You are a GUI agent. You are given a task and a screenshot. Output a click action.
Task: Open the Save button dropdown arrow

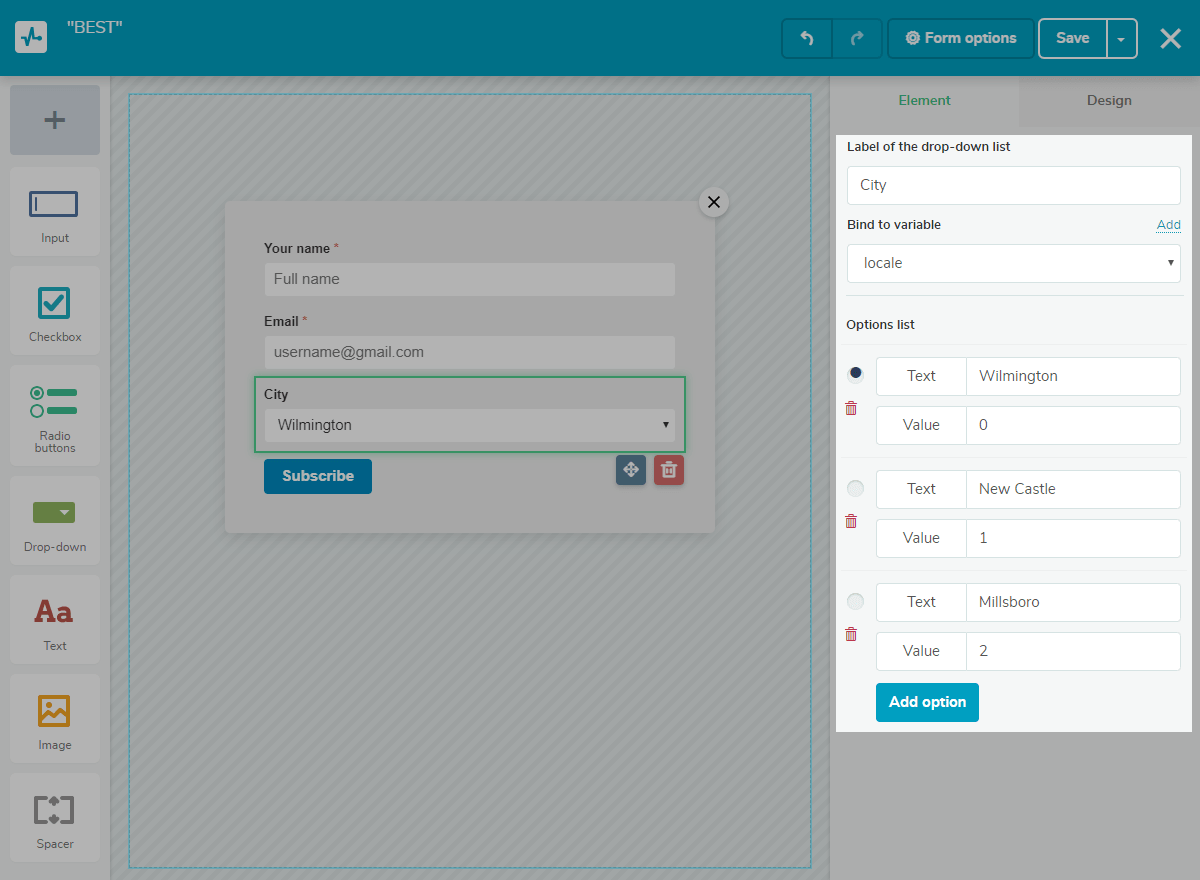tap(1121, 39)
